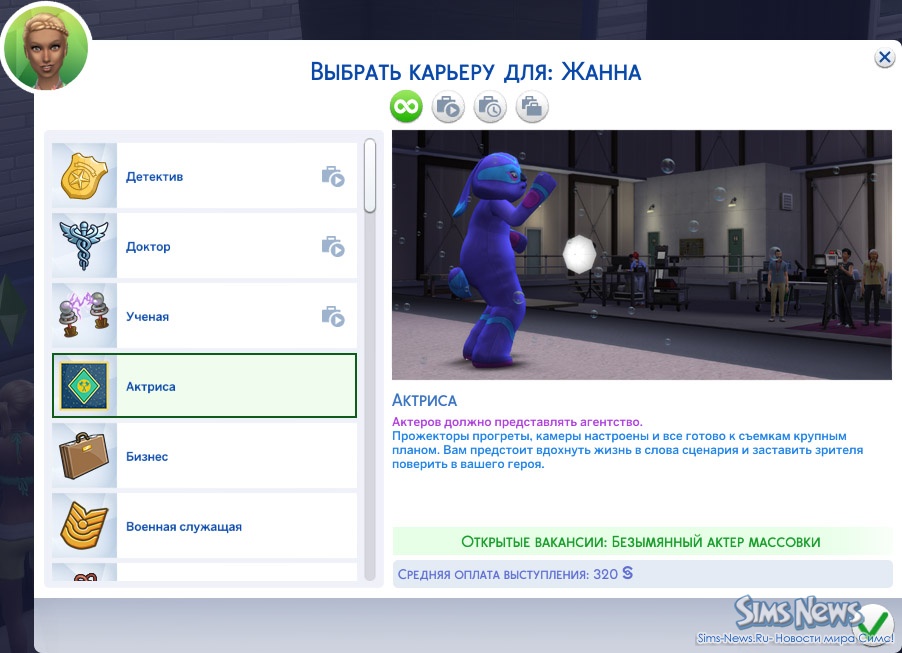Click the career list scrollbar thumb
This screenshot has height=653, width=902.
coord(370,176)
